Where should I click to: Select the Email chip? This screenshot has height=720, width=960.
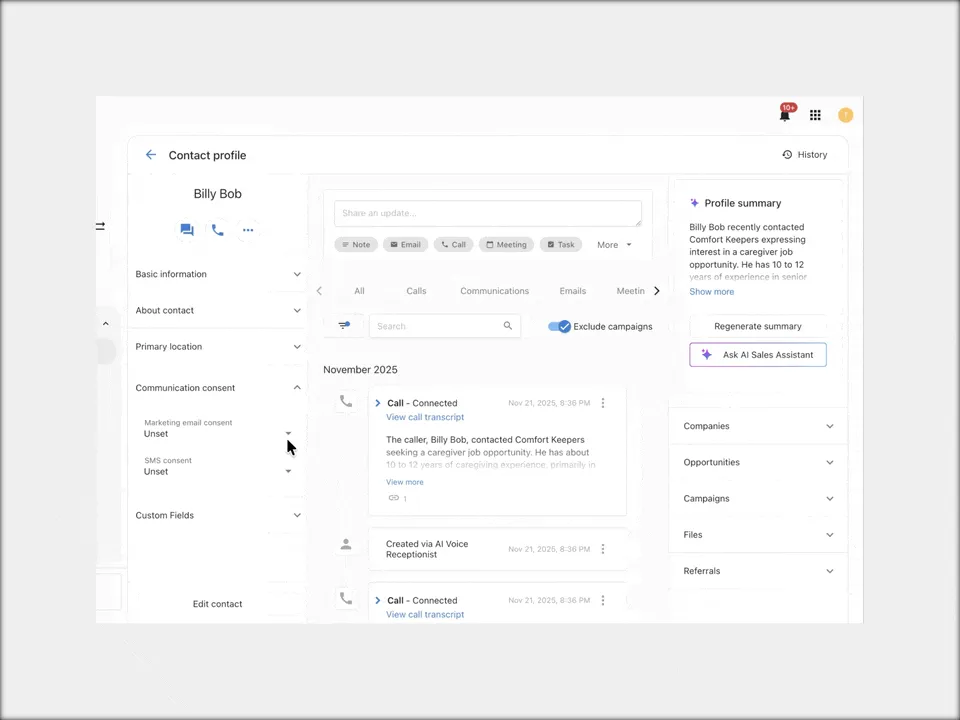pos(405,244)
